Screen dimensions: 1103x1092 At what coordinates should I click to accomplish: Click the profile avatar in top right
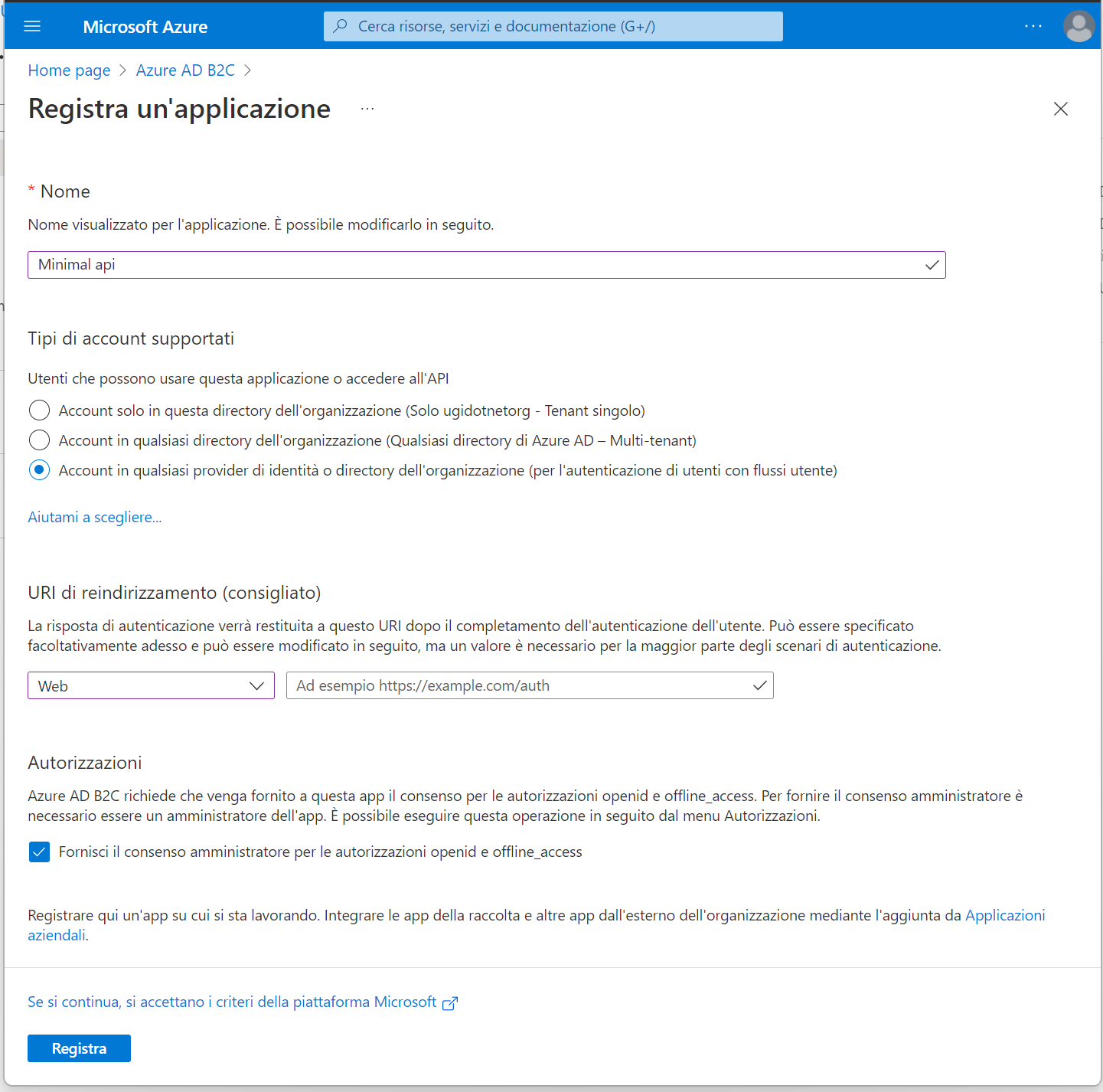click(x=1079, y=26)
